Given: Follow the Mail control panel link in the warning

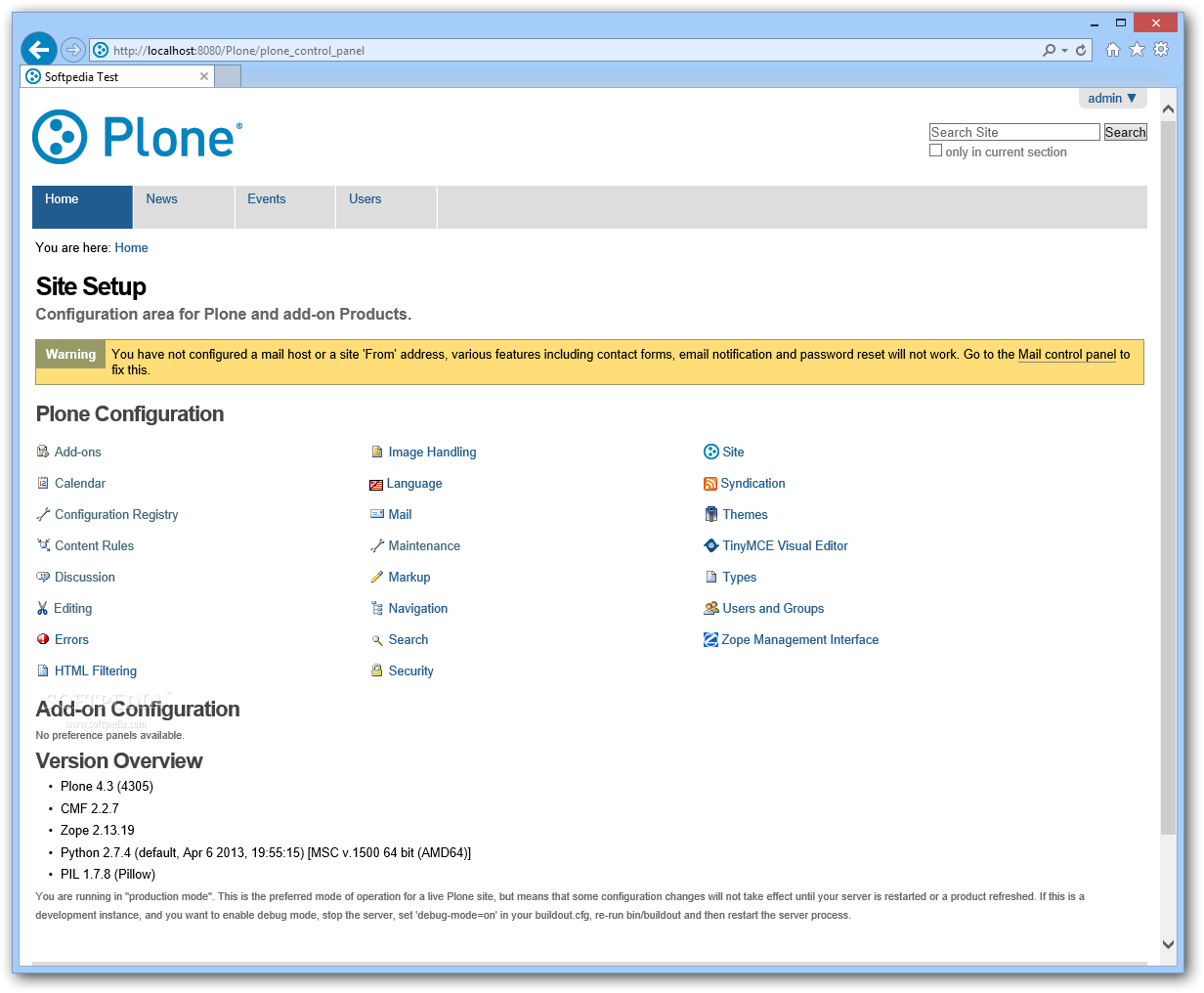Looking at the screenshot, I should (x=1067, y=354).
